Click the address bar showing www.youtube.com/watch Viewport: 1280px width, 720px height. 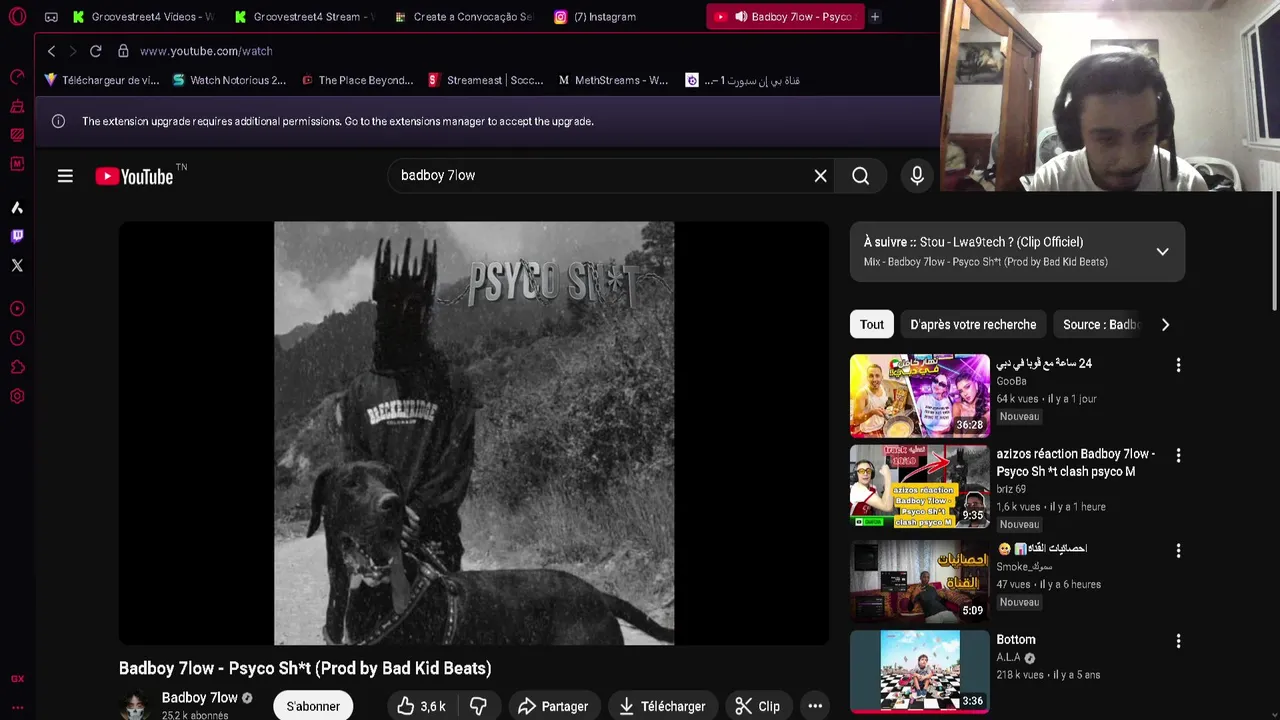point(206,51)
